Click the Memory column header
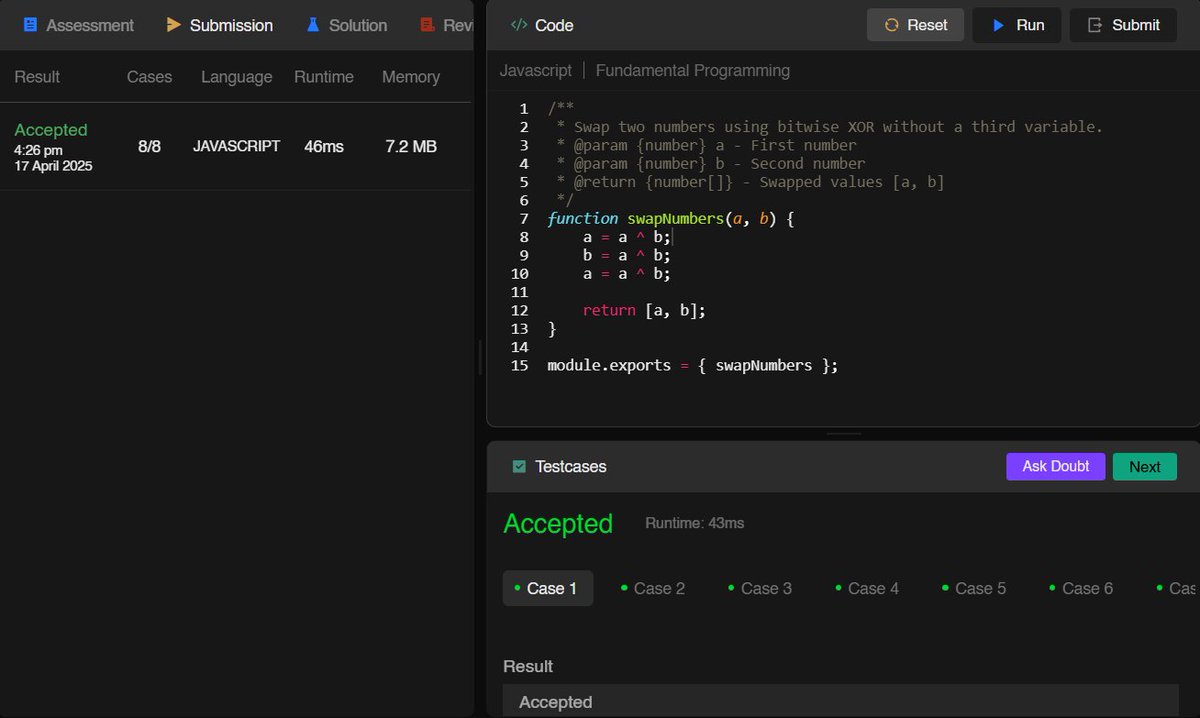The height and width of the screenshot is (718, 1200). pyautogui.click(x=411, y=77)
